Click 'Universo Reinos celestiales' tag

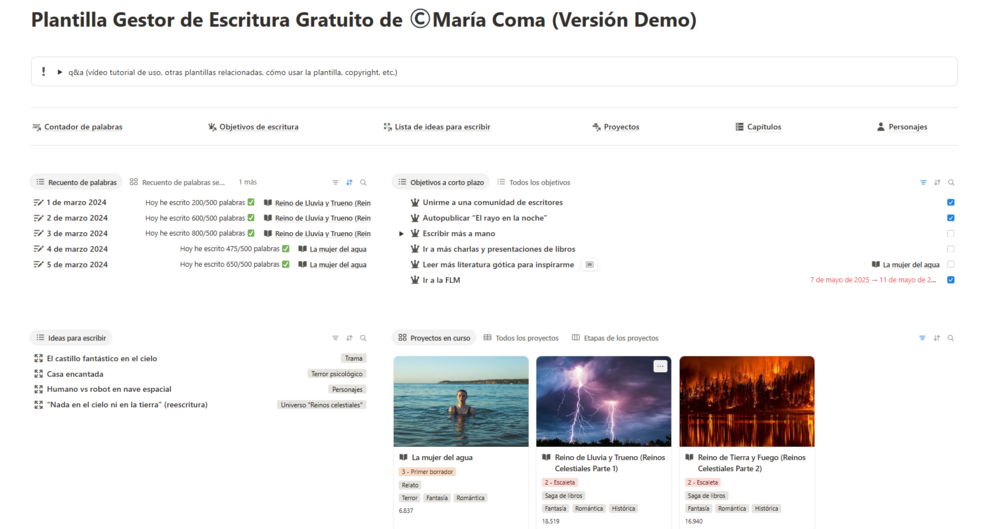click(322, 405)
